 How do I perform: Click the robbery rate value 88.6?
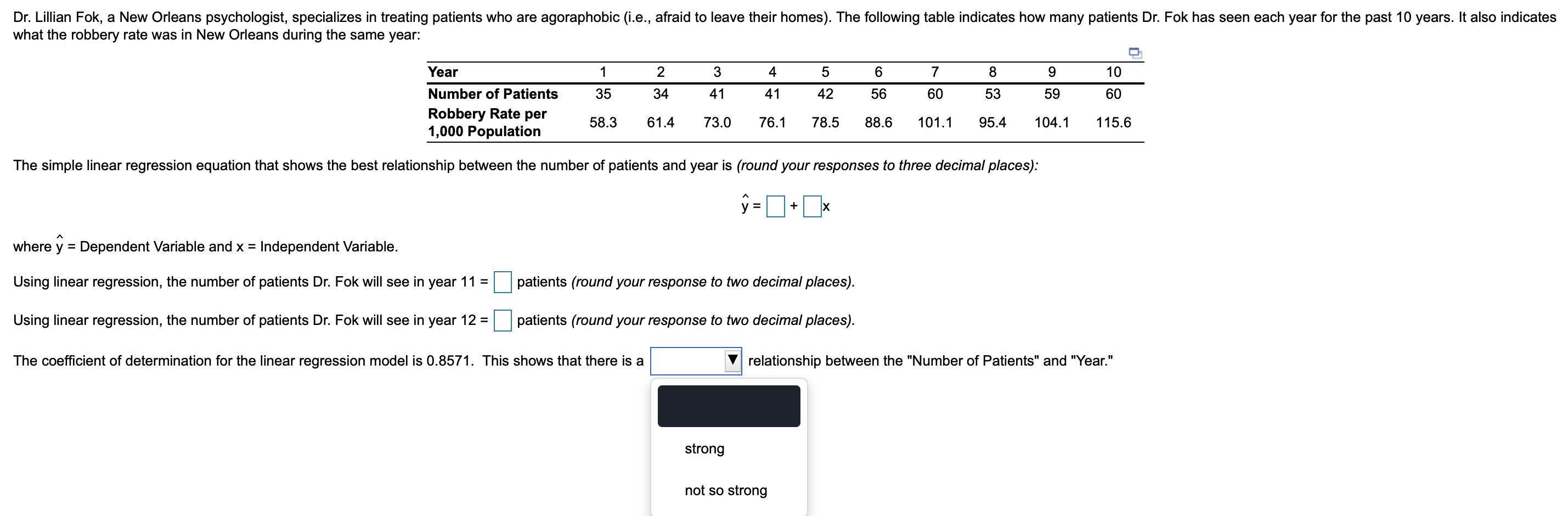pyautogui.click(x=878, y=122)
